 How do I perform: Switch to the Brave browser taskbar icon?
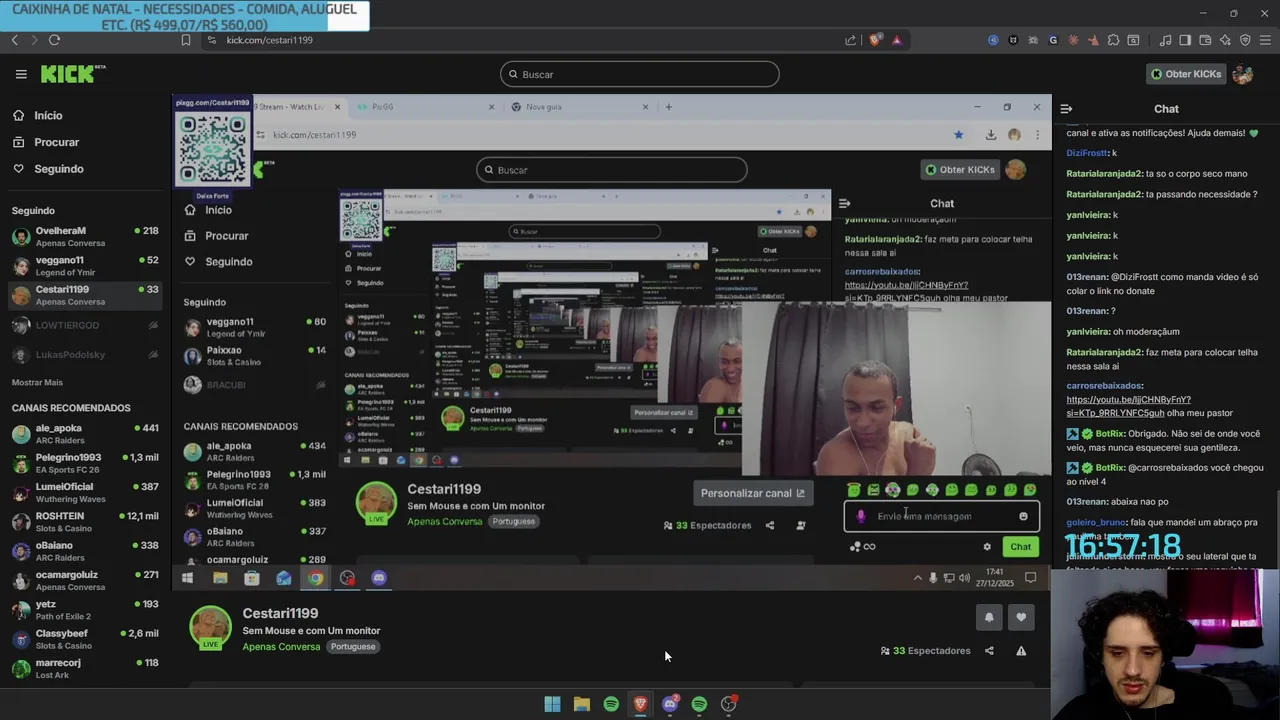click(x=640, y=704)
